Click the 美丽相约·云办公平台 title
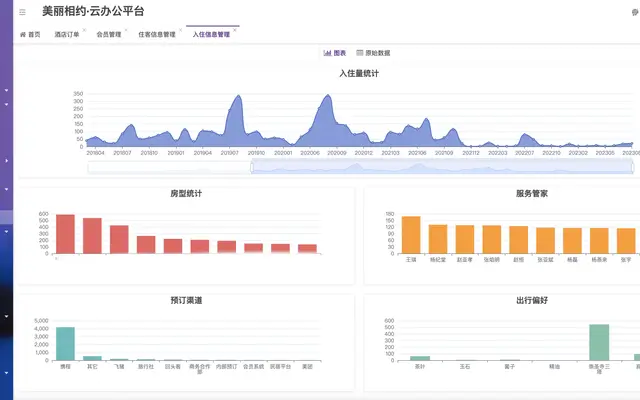The image size is (640, 400). (x=93, y=11)
